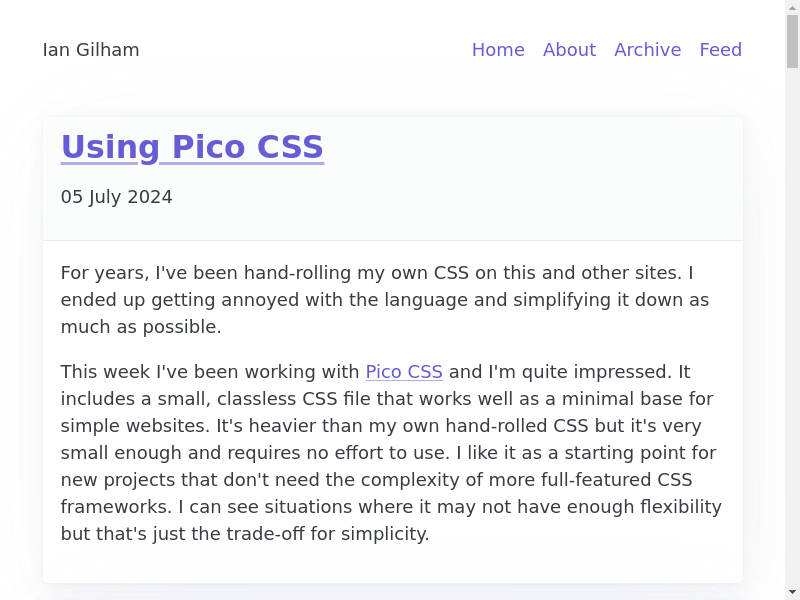The width and height of the screenshot is (800, 600).
Task: Follow the inline Pico CSS link
Action: point(404,372)
